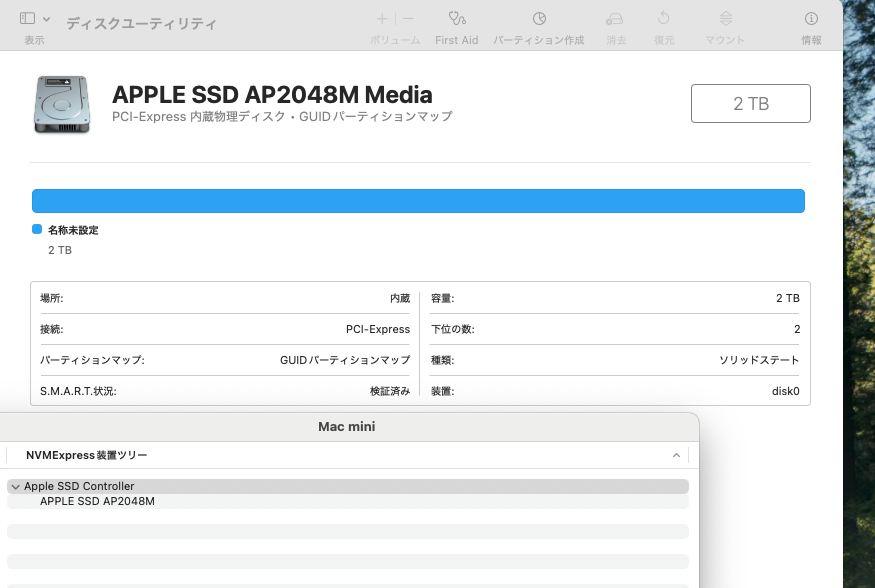Viewport: 875px width, 588px height.
Task: Collapse the NVMExpress装置ツリー header chevron
Action: pyautogui.click(x=676, y=455)
